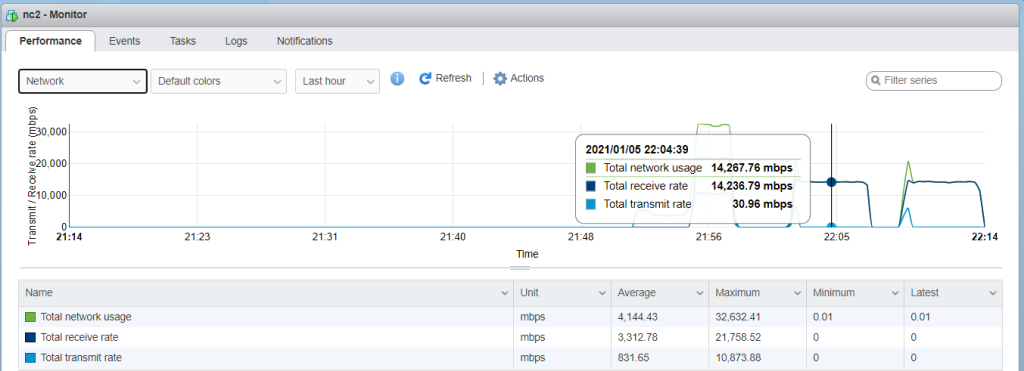
Task: Click the tooltip timestamp 2021/01/05 22:04:39
Action: (x=637, y=150)
